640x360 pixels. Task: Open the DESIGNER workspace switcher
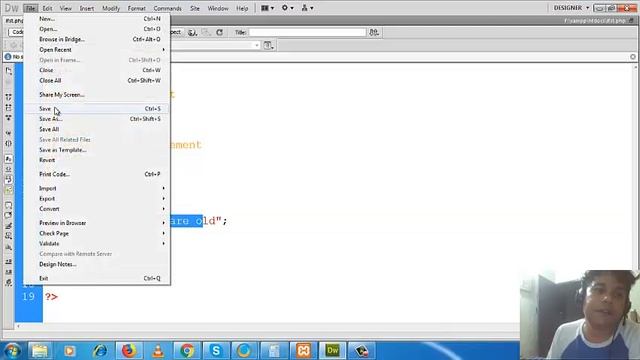click(571, 8)
